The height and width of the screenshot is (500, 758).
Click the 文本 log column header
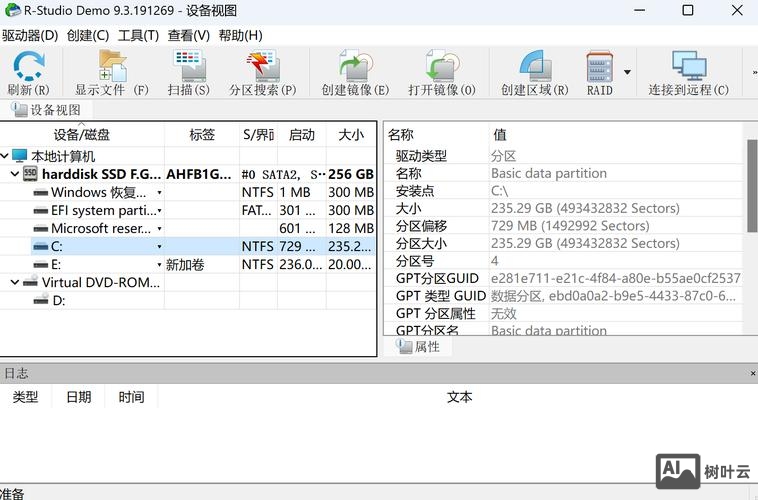point(459,397)
